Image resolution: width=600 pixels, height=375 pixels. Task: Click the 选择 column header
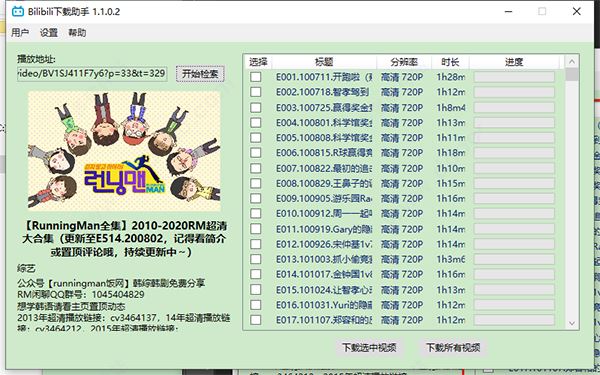pos(258,62)
